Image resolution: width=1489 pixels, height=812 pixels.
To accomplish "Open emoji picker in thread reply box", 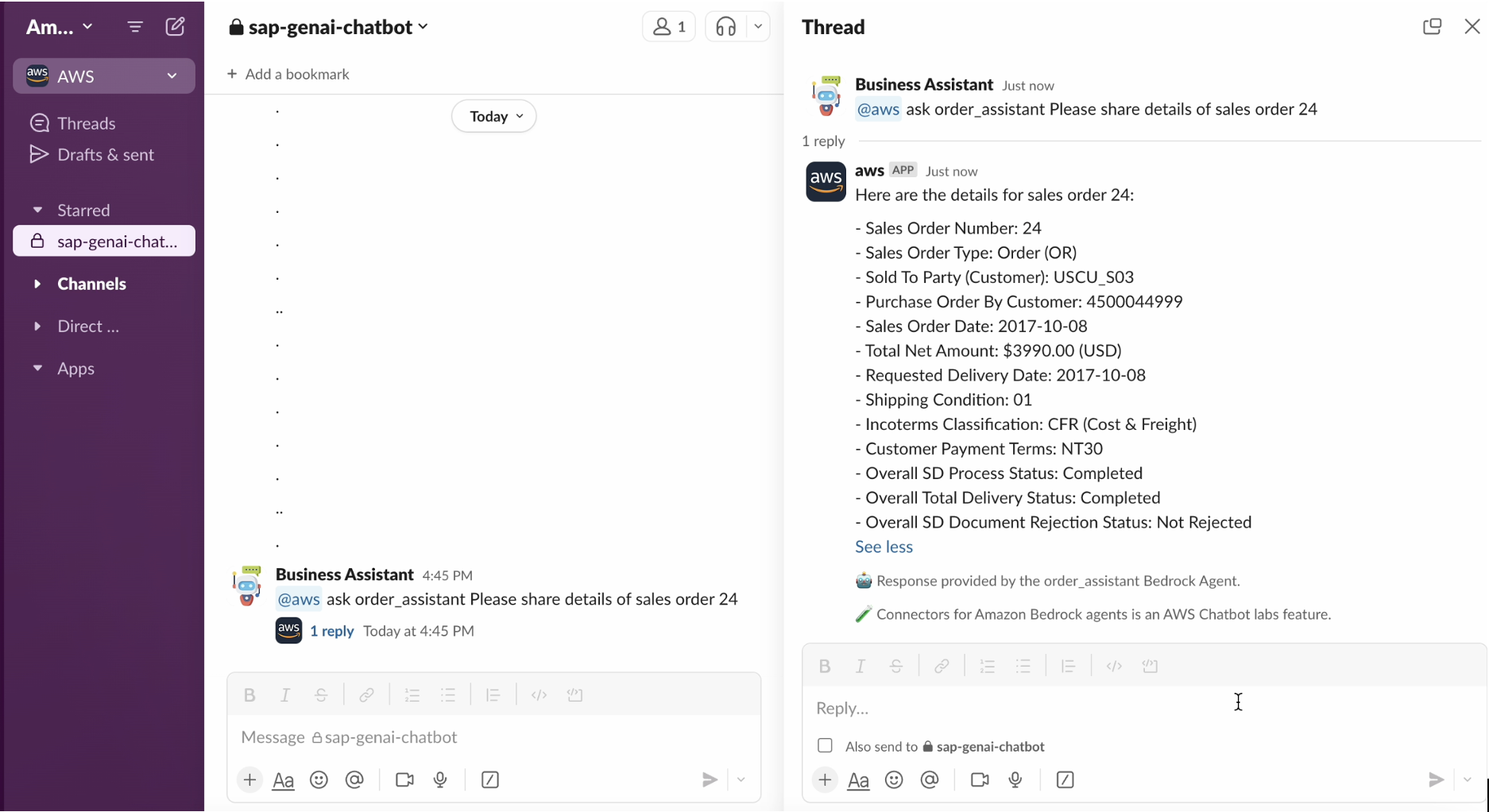I will (x=894, y=780).
